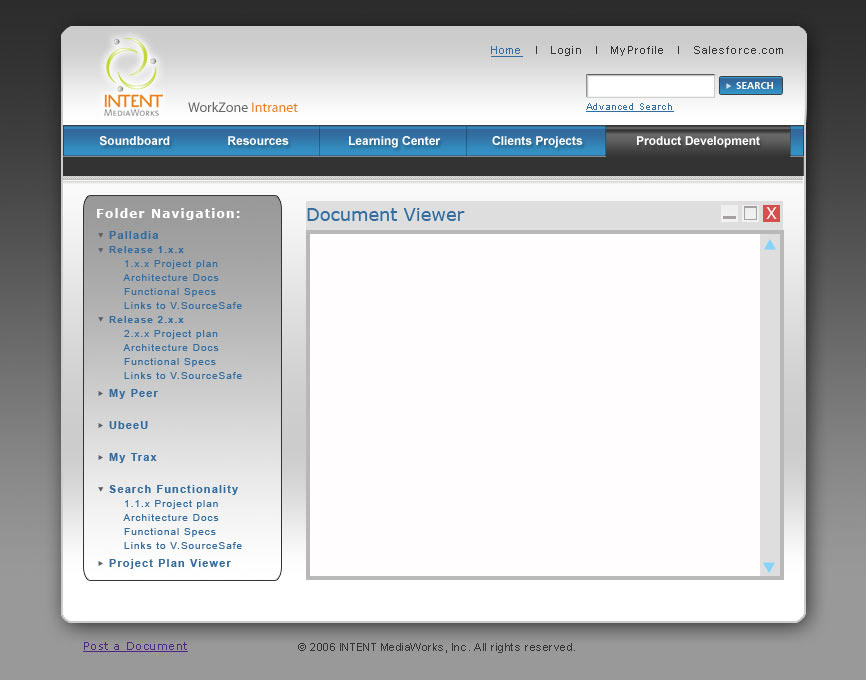Collapse the Release 2.x.x triangle
The height and width of the screenshot is (680, 866).
pyautogui.click(x=101, y=319)
